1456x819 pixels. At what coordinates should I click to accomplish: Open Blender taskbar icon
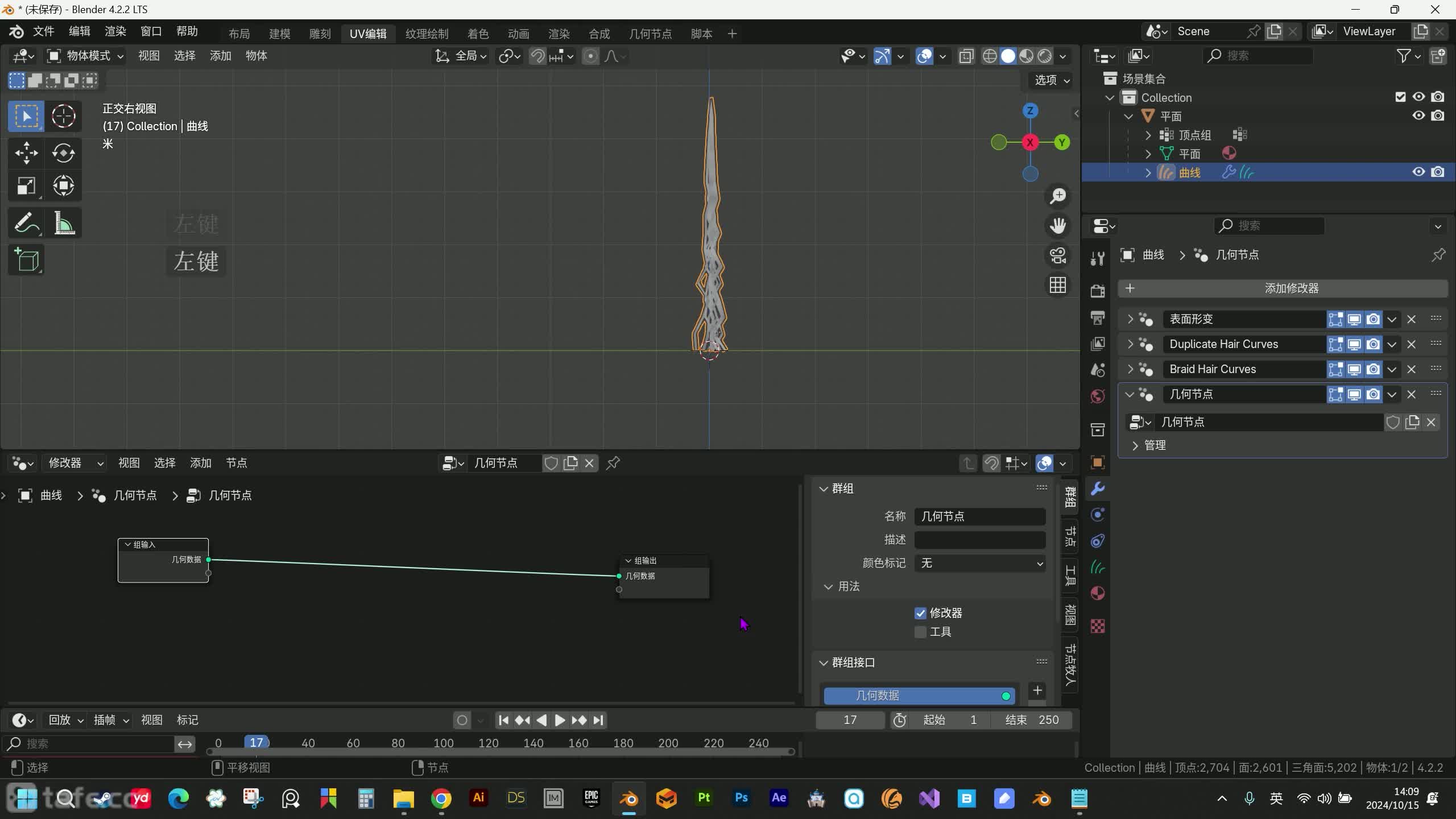(x=628, y=799)
